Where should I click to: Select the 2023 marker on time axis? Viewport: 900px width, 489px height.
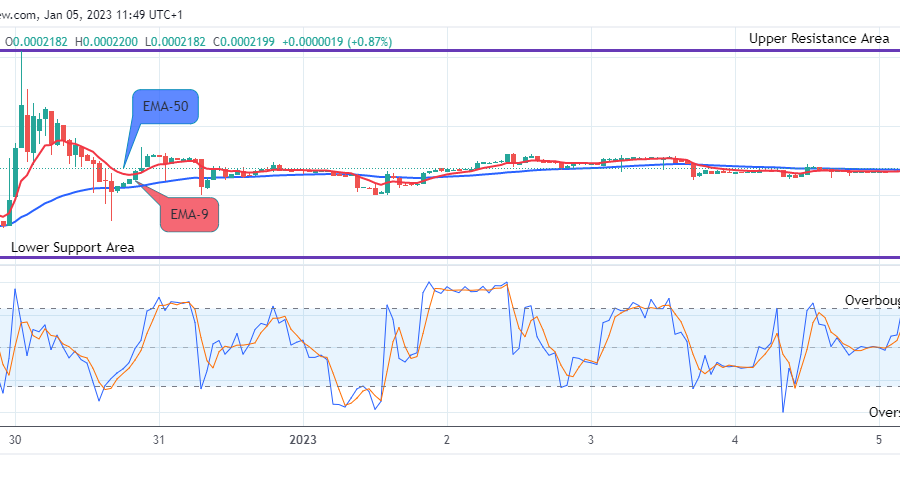(x=303, y=440)
